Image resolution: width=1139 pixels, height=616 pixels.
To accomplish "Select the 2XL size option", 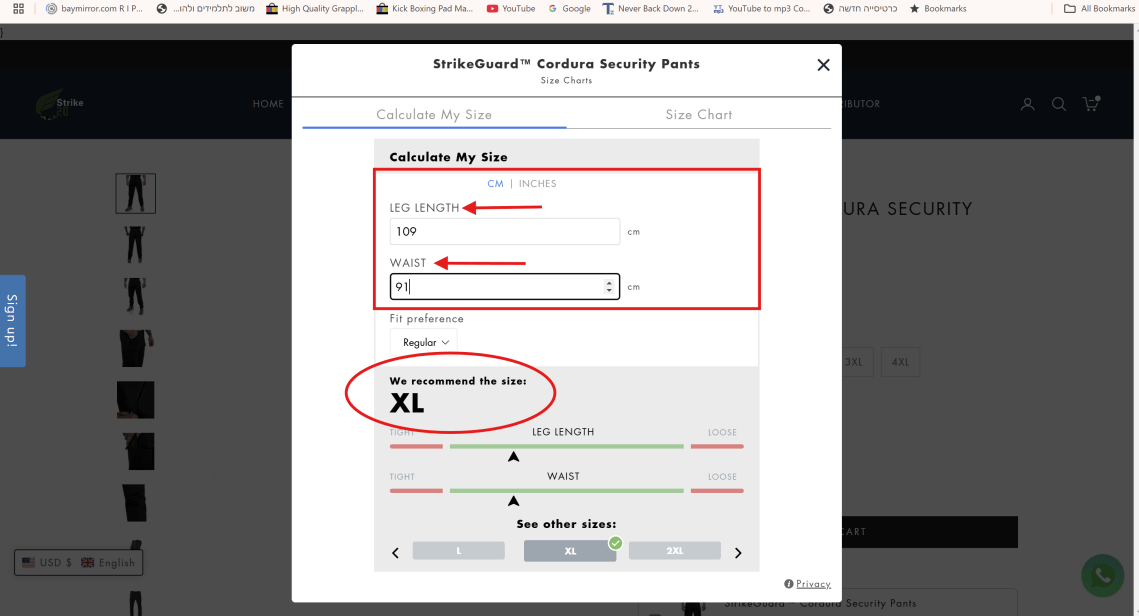I will 675,551.
